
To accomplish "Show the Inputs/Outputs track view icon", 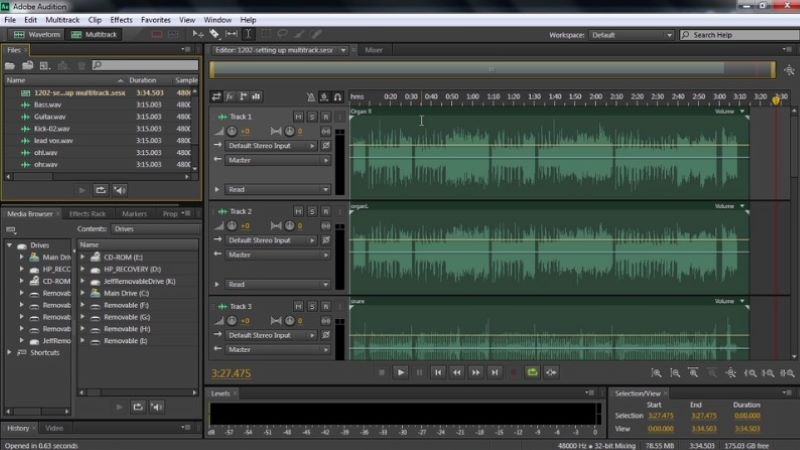I will tap(216, 97).
